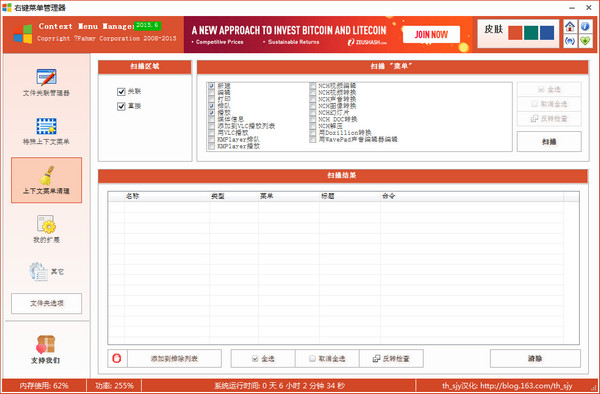Click the blue info icon
This screenshot has height=394, width=600.
(x=585, y=26)
